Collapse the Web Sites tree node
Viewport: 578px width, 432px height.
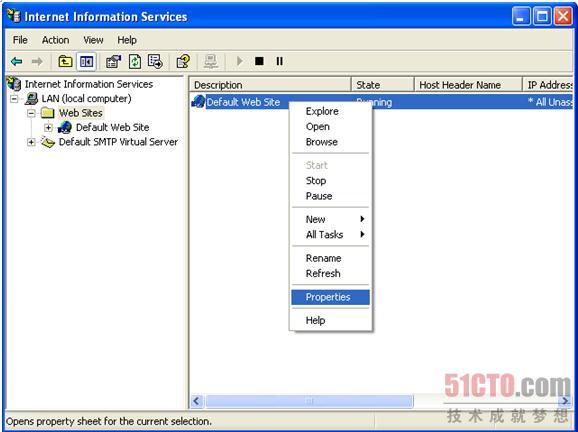[x=31, y=113]
